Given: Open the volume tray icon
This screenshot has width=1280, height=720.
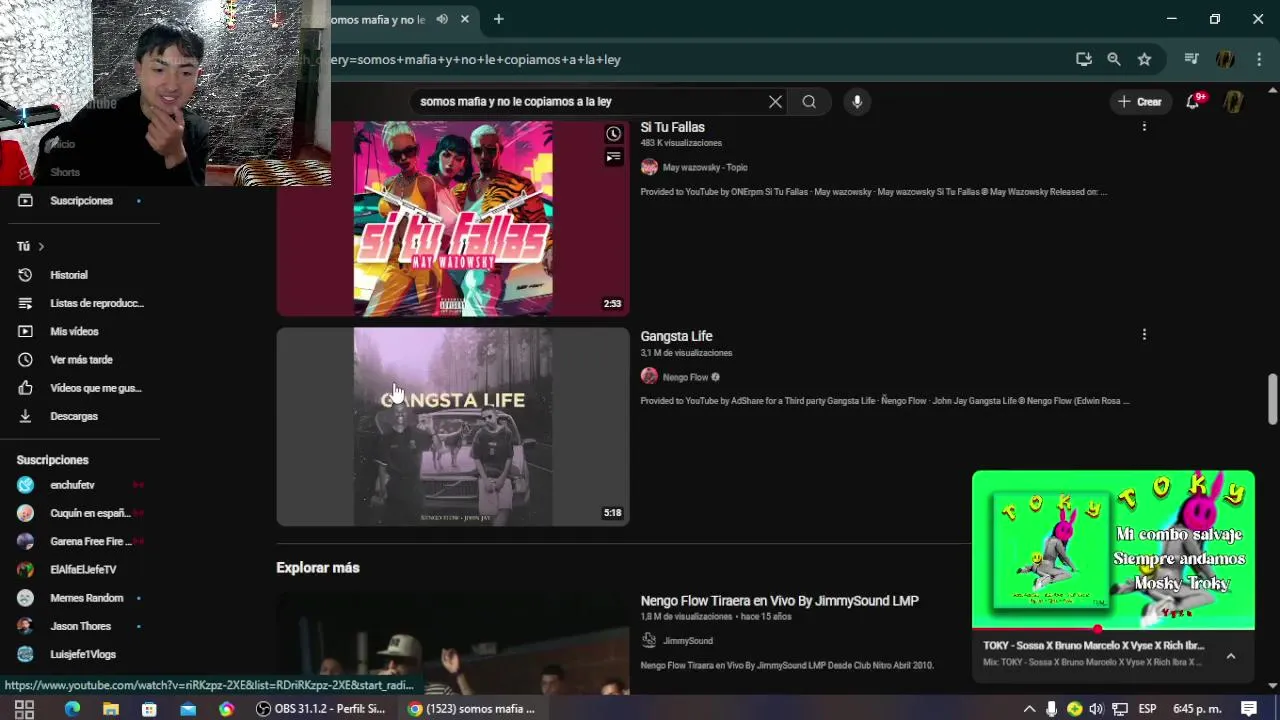Looking at the screenshot, I should point(1097,709).
